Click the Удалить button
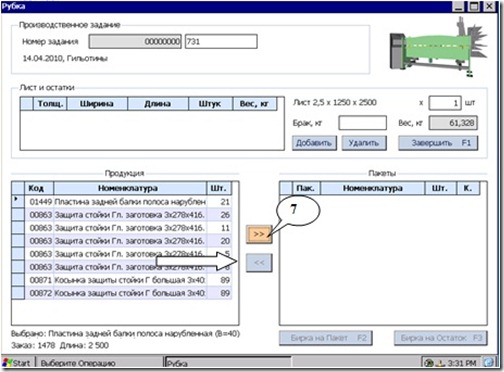Viewport: 504px width, 372px height. click(364, 143)
